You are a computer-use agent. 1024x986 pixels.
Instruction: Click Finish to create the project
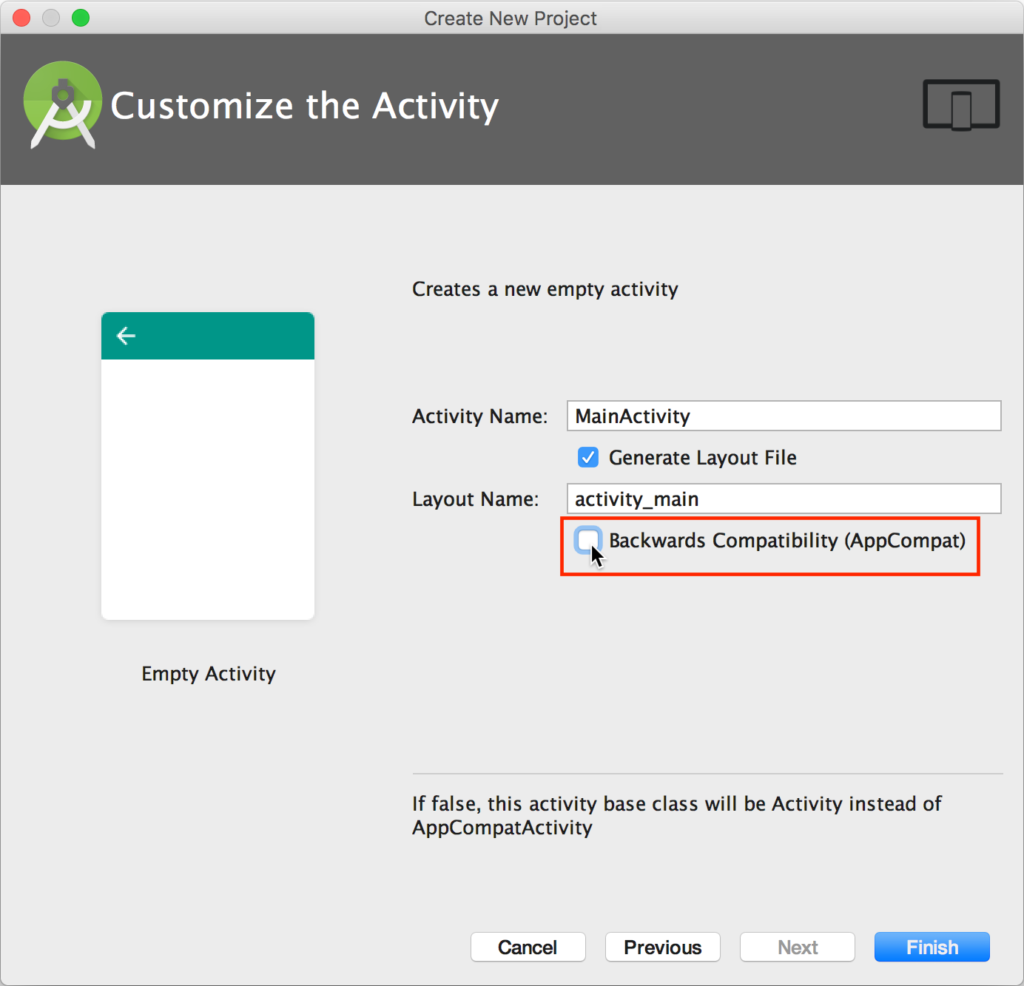click(932, 947)
